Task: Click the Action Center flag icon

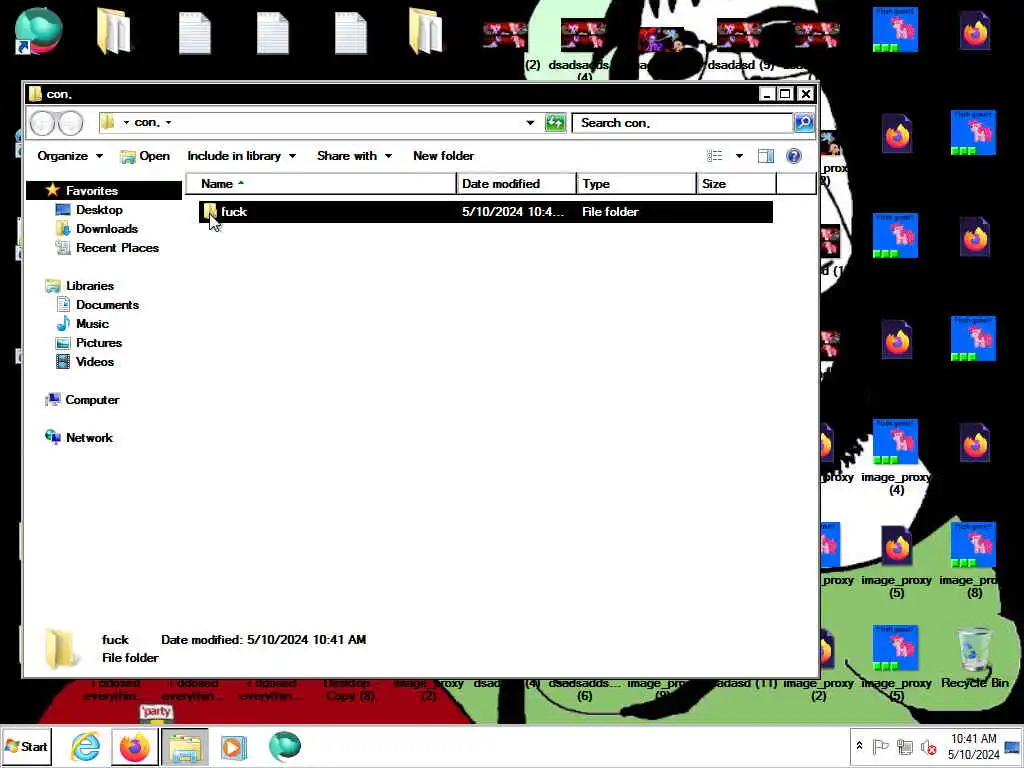Action: pyautogui.click(x=880, y=746)
